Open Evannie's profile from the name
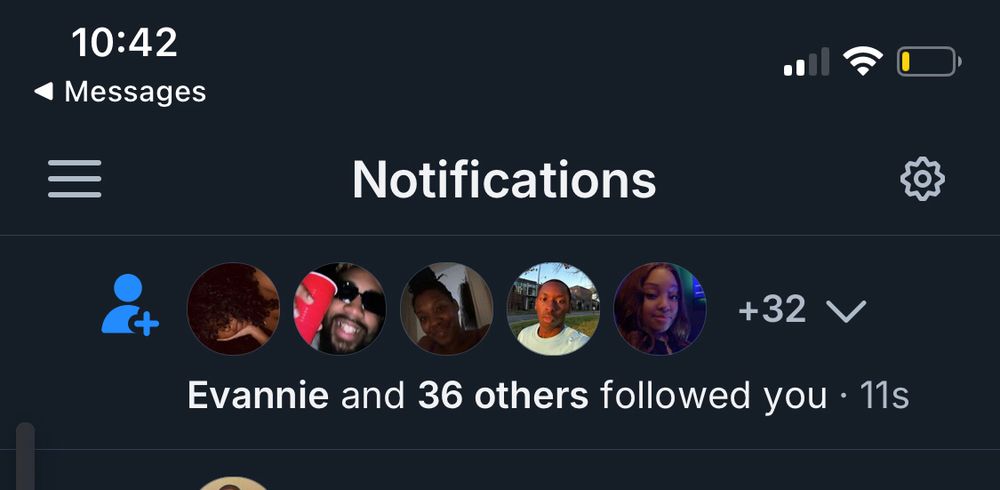Viewport: 1000px width, 490px height. click(258, 396)
